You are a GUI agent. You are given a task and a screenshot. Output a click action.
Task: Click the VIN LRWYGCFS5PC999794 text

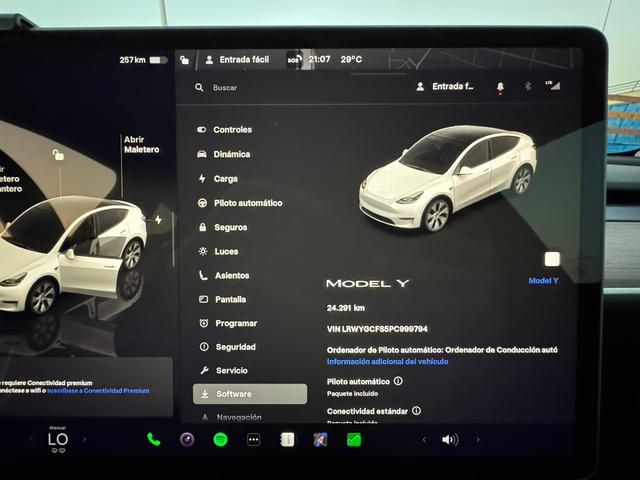(x=377, y=329)
